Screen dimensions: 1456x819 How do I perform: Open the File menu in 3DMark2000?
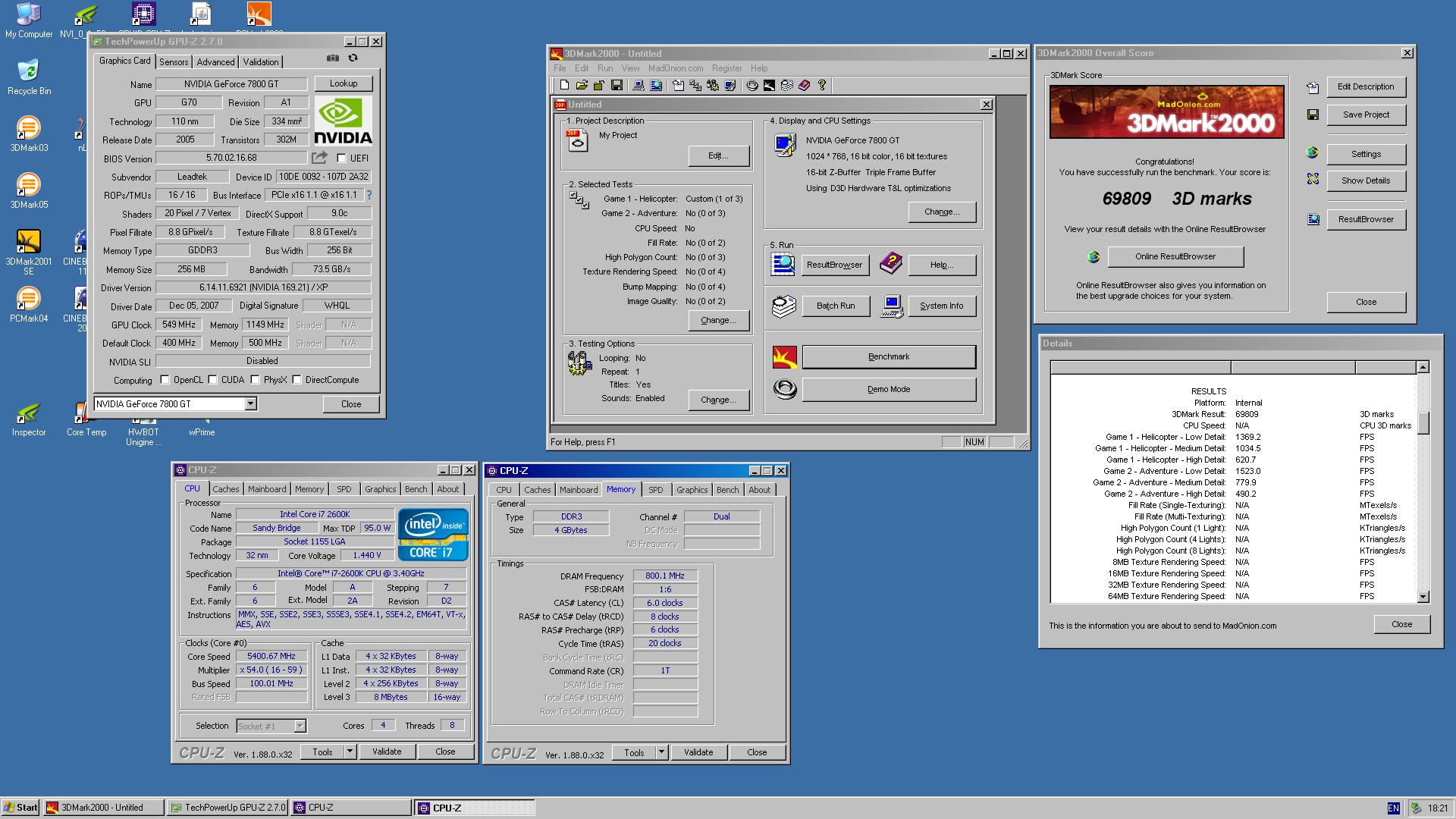[x=560, y=68]
